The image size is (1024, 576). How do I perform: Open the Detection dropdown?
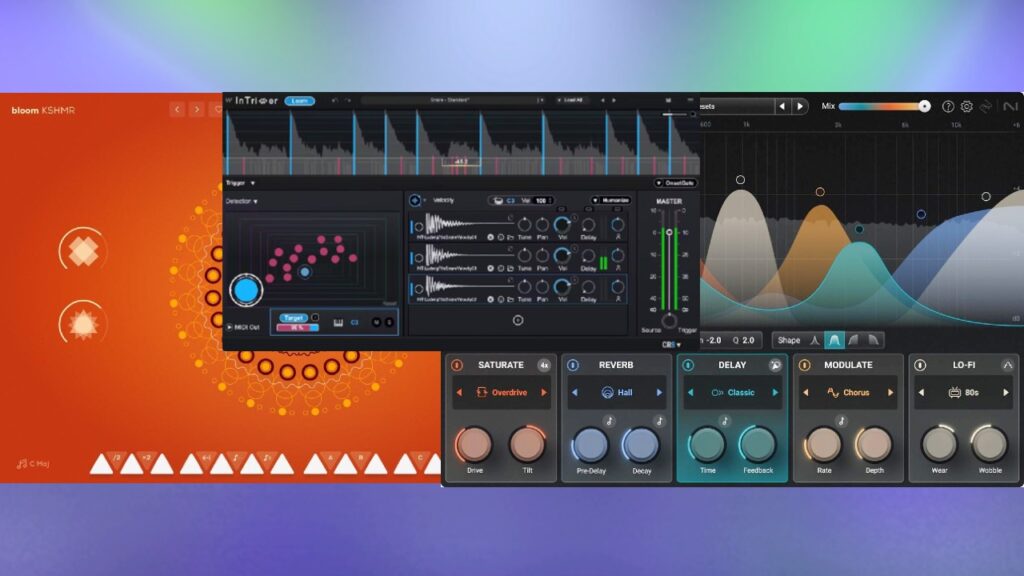241,199
